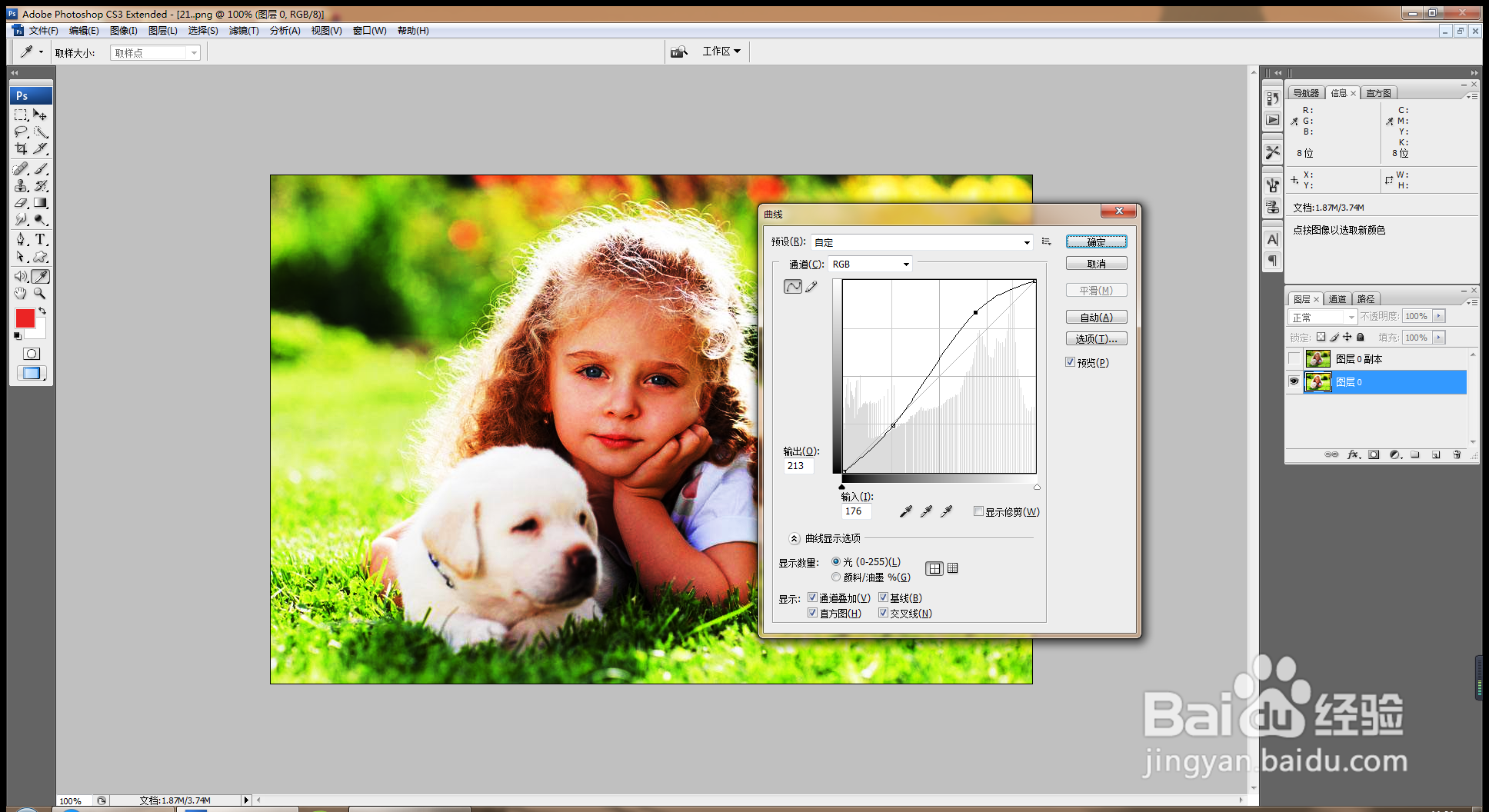Select the Horizontal Type tool
1489x812 pixels.
tap(40, 239)
